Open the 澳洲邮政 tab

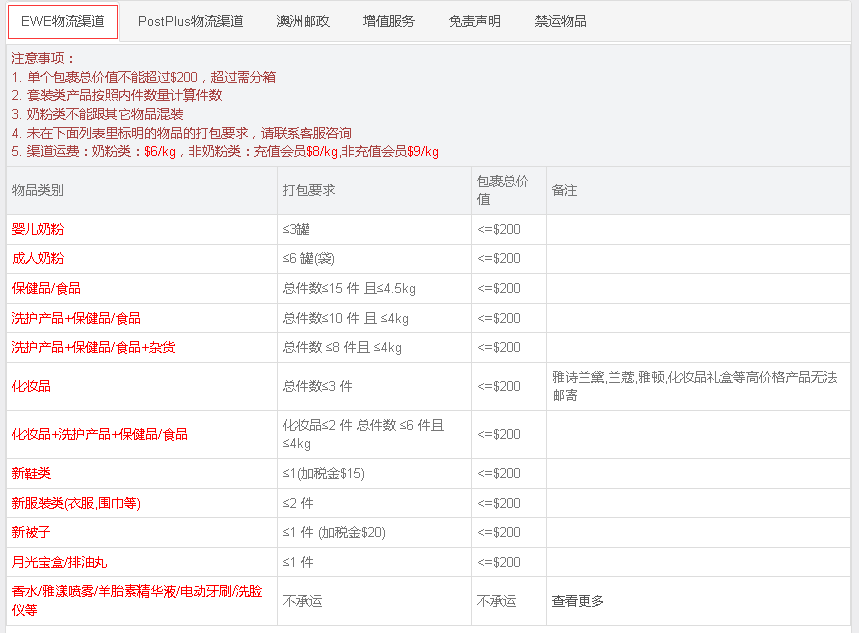[x=302, y=22]
